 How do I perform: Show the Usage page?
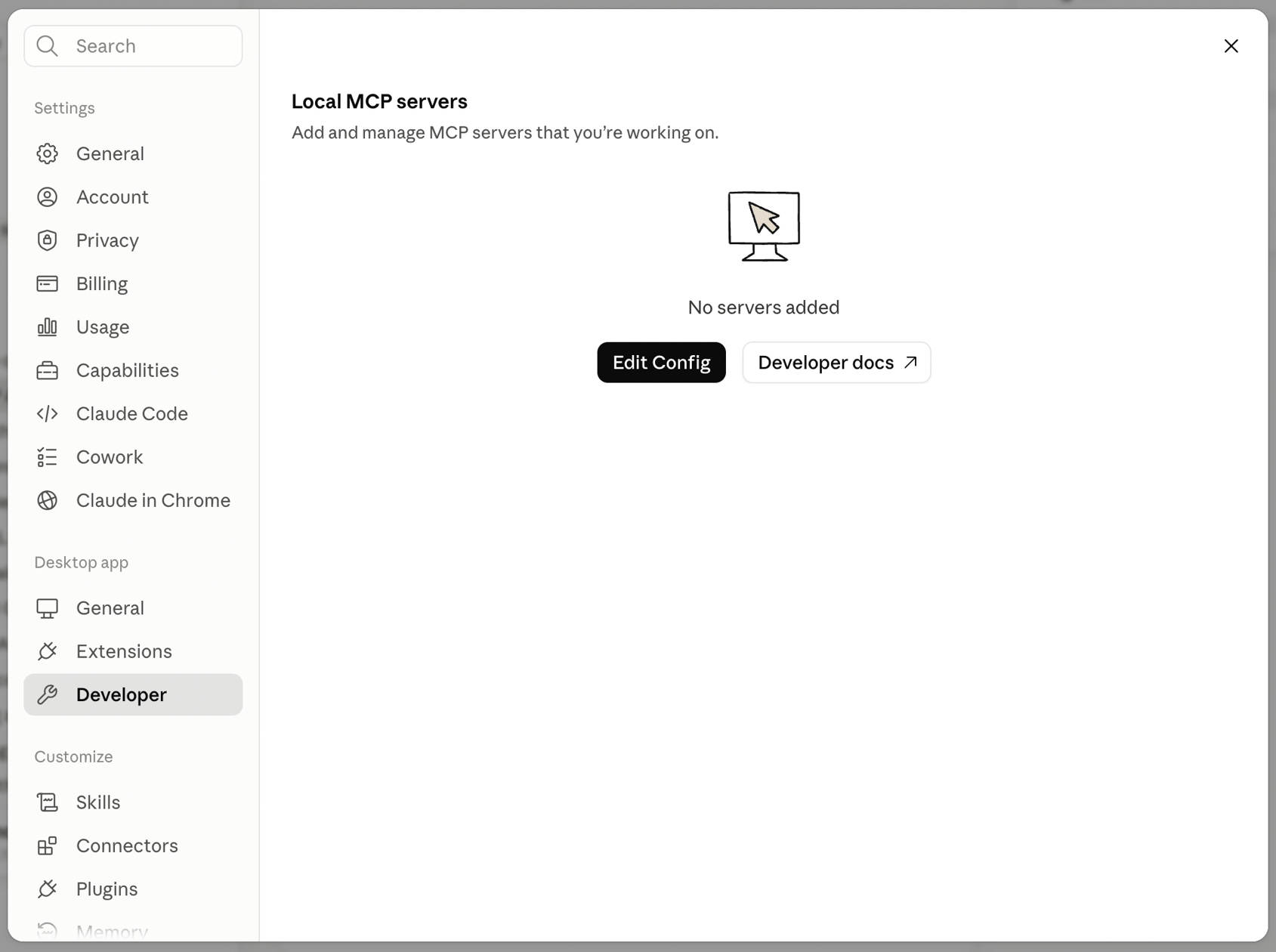coord(133,326)
